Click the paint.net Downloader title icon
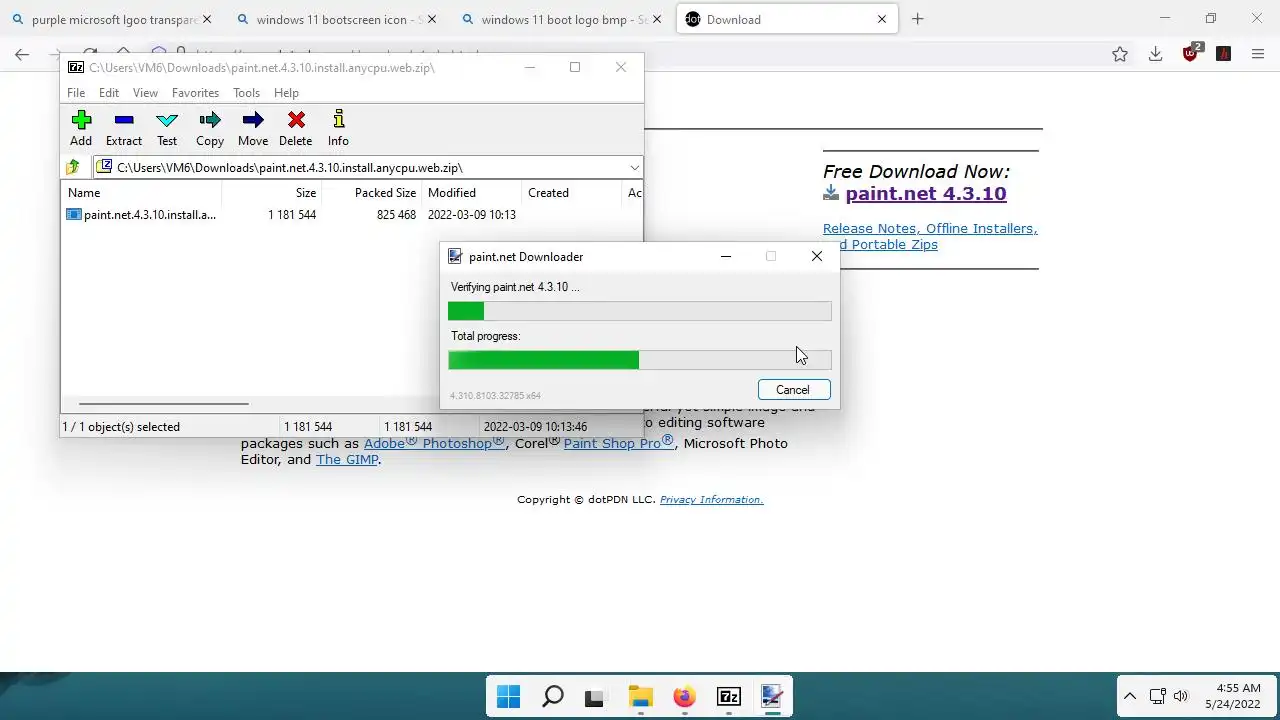Screen dimensions: 1280x720 (x=455, y=256)
